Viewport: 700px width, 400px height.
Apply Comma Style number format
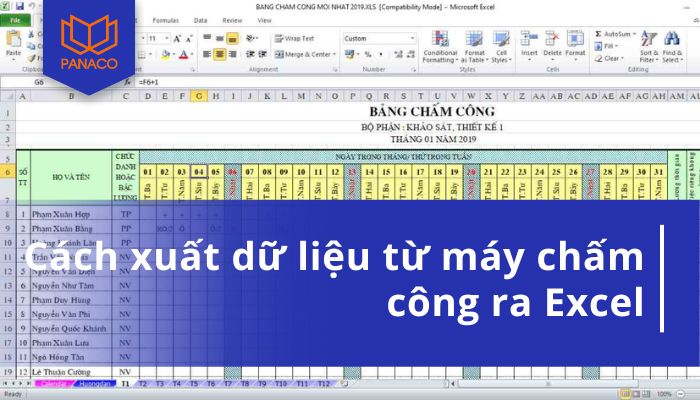pyautogui.click(x=381, y=54)
